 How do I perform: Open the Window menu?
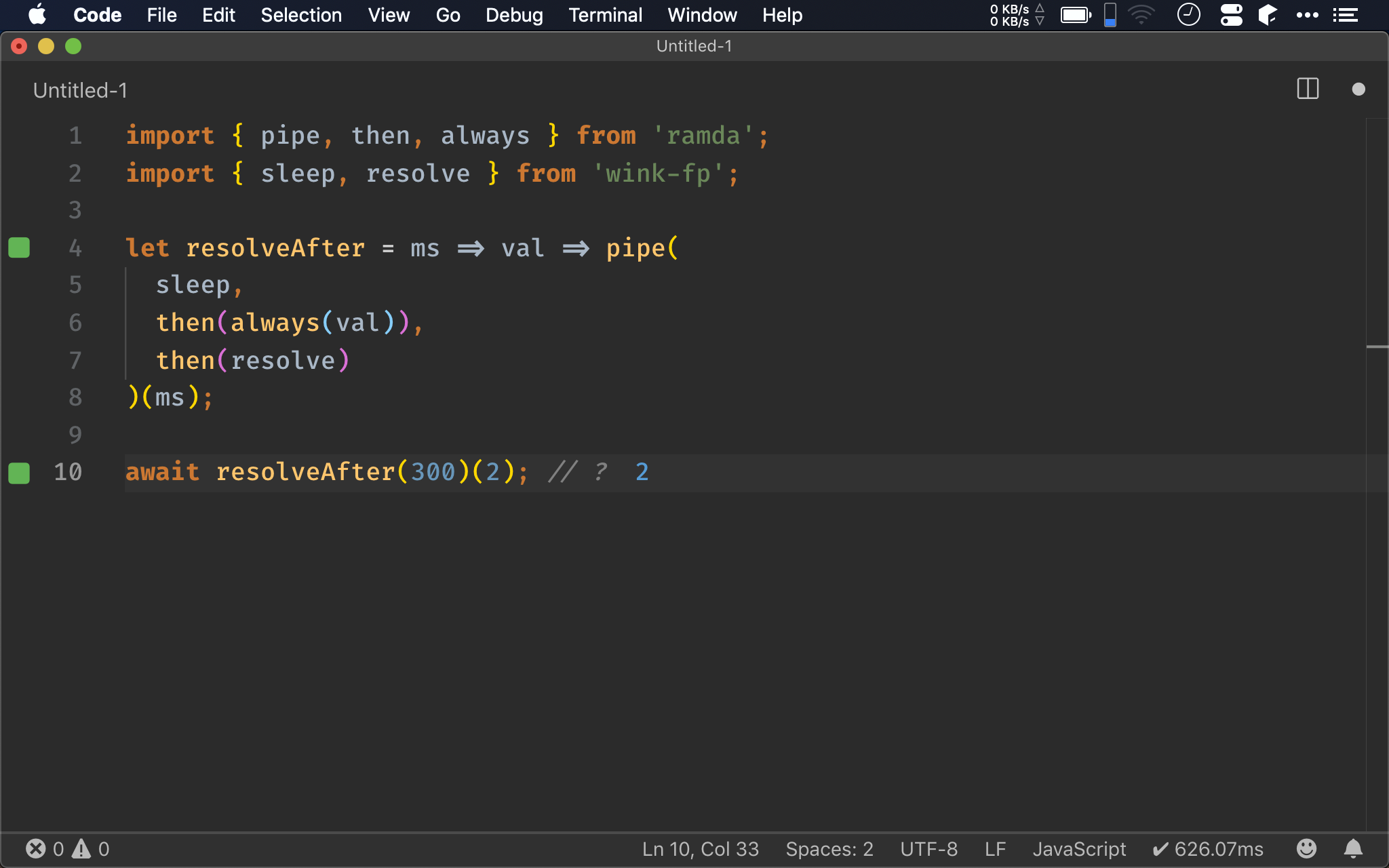[702, 15]
